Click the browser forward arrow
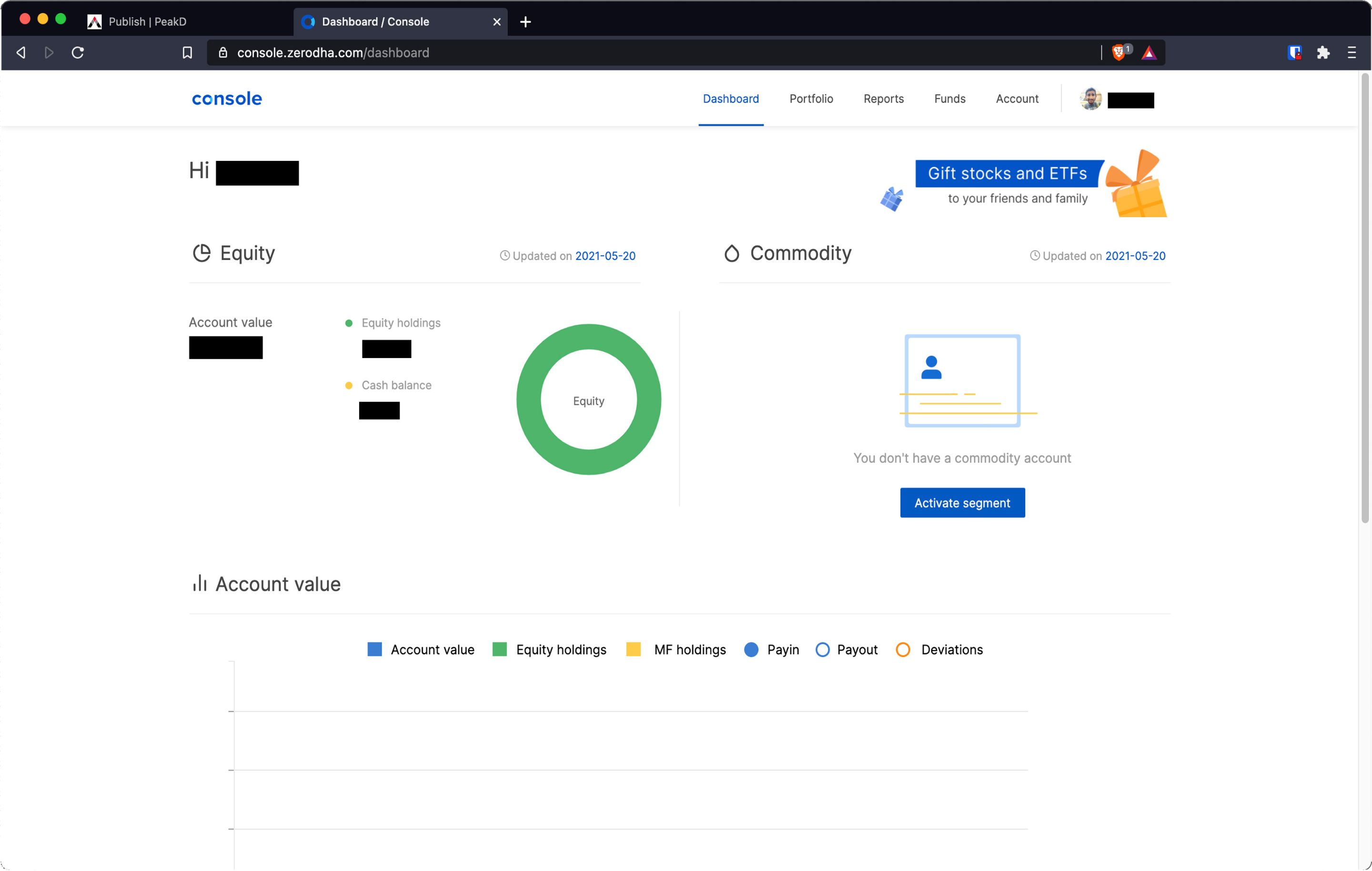Screen dimensions: 1372x871 pyautogui.click(x=49, y=52)
